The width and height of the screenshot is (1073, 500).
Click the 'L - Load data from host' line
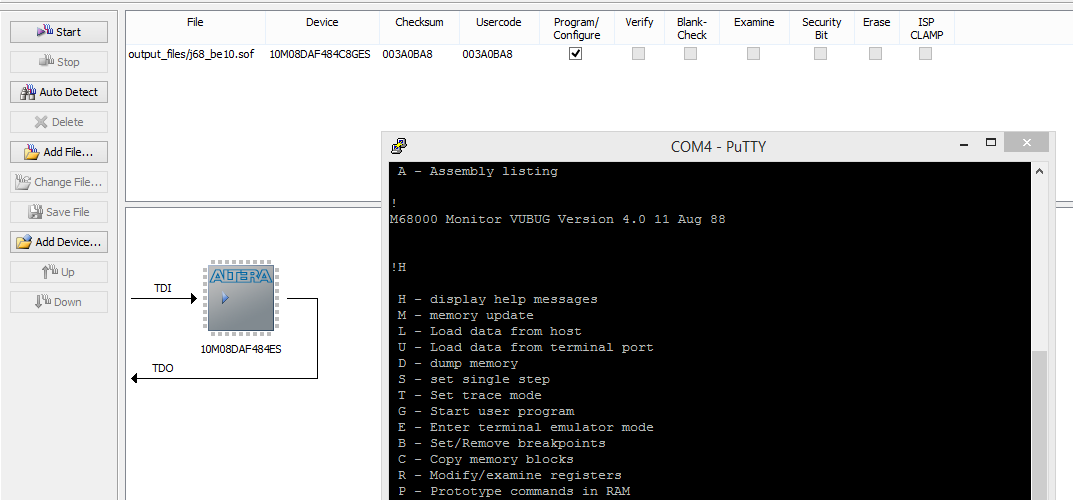[x=489, y=331]
